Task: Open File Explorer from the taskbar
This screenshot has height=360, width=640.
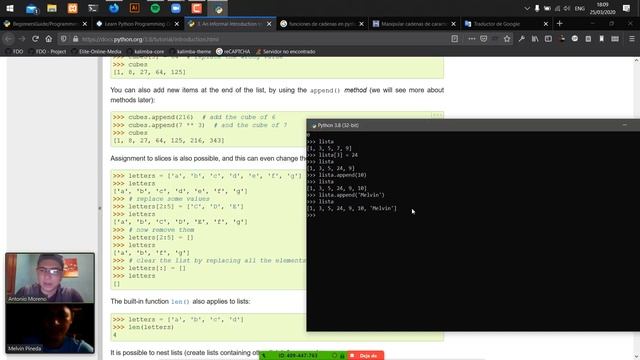Action: pyautogui.click(x=52, y=8)
